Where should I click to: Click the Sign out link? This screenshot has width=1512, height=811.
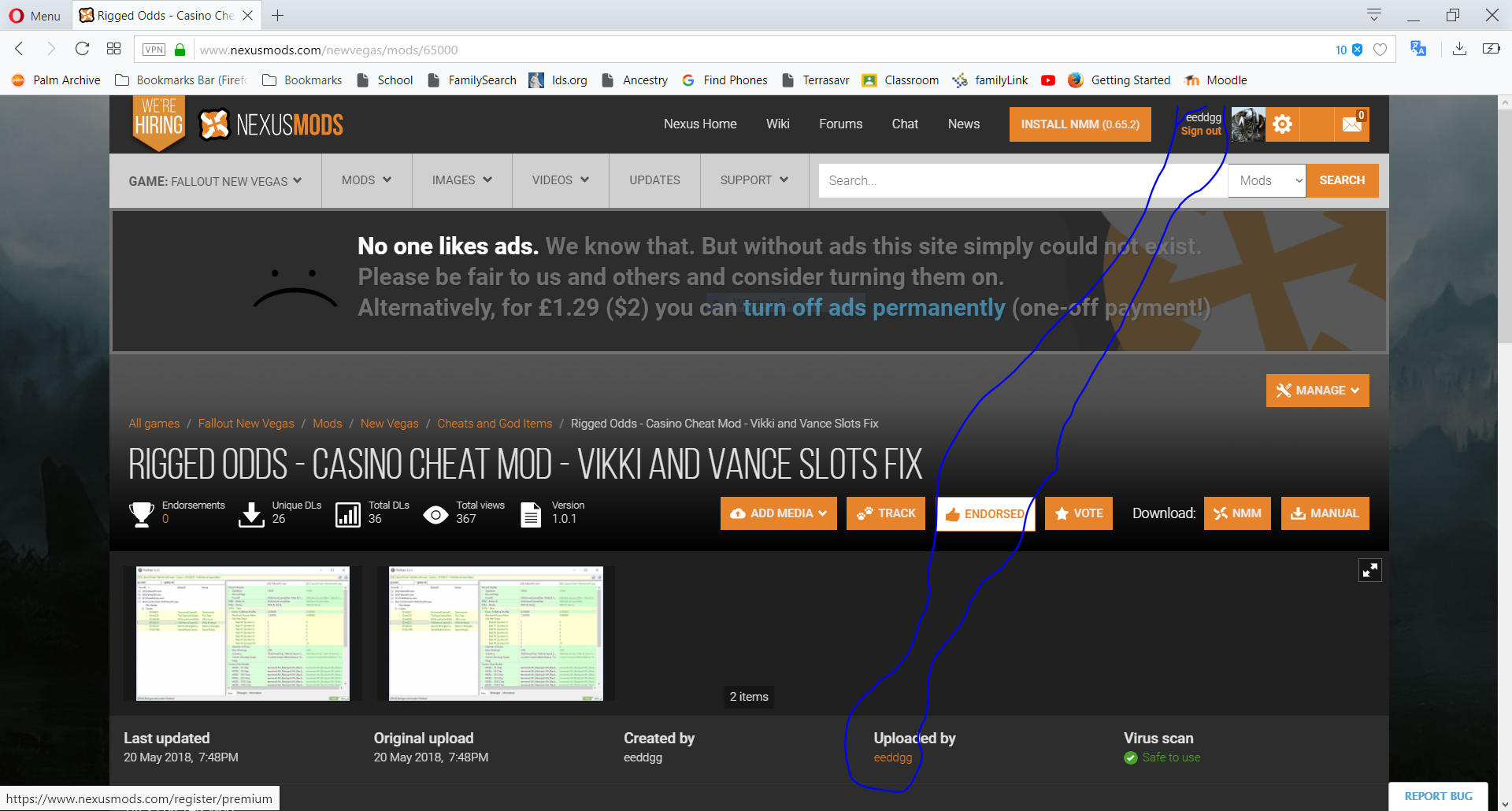click(x=1201, y=131)
